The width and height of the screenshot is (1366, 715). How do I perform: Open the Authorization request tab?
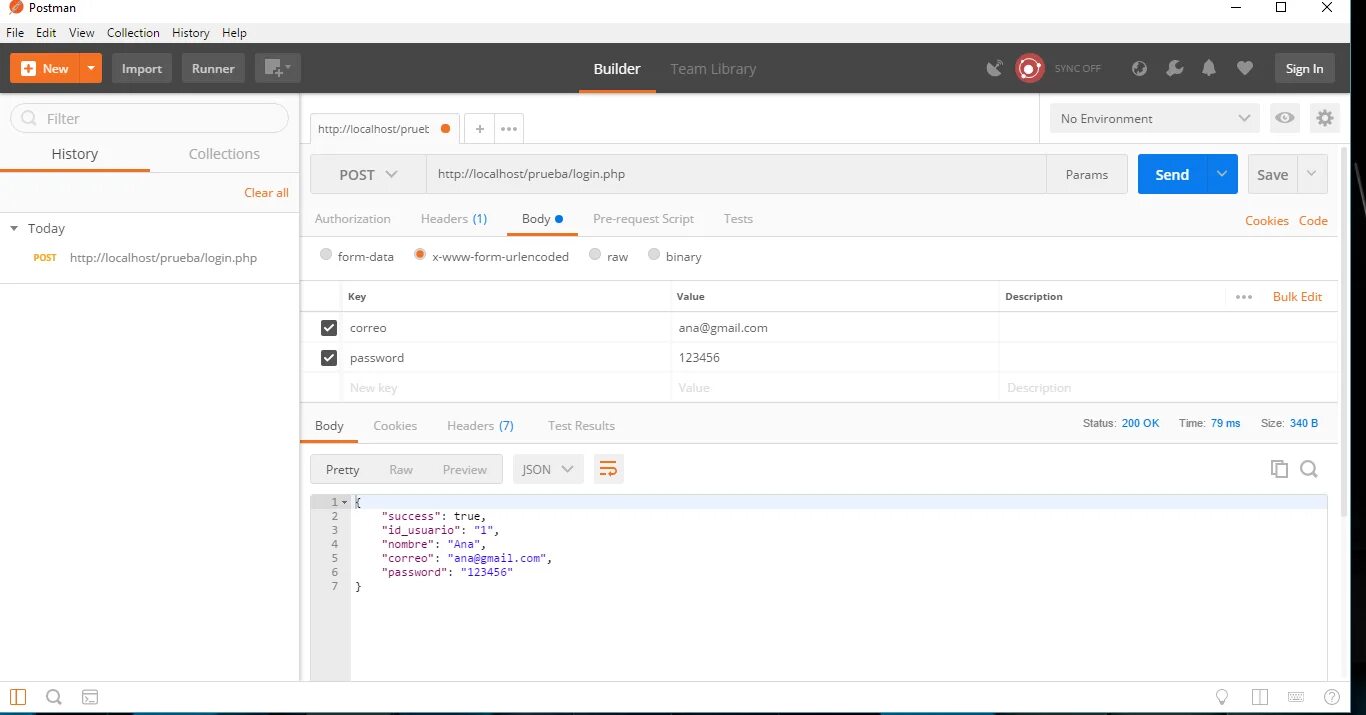pos(353,219)
